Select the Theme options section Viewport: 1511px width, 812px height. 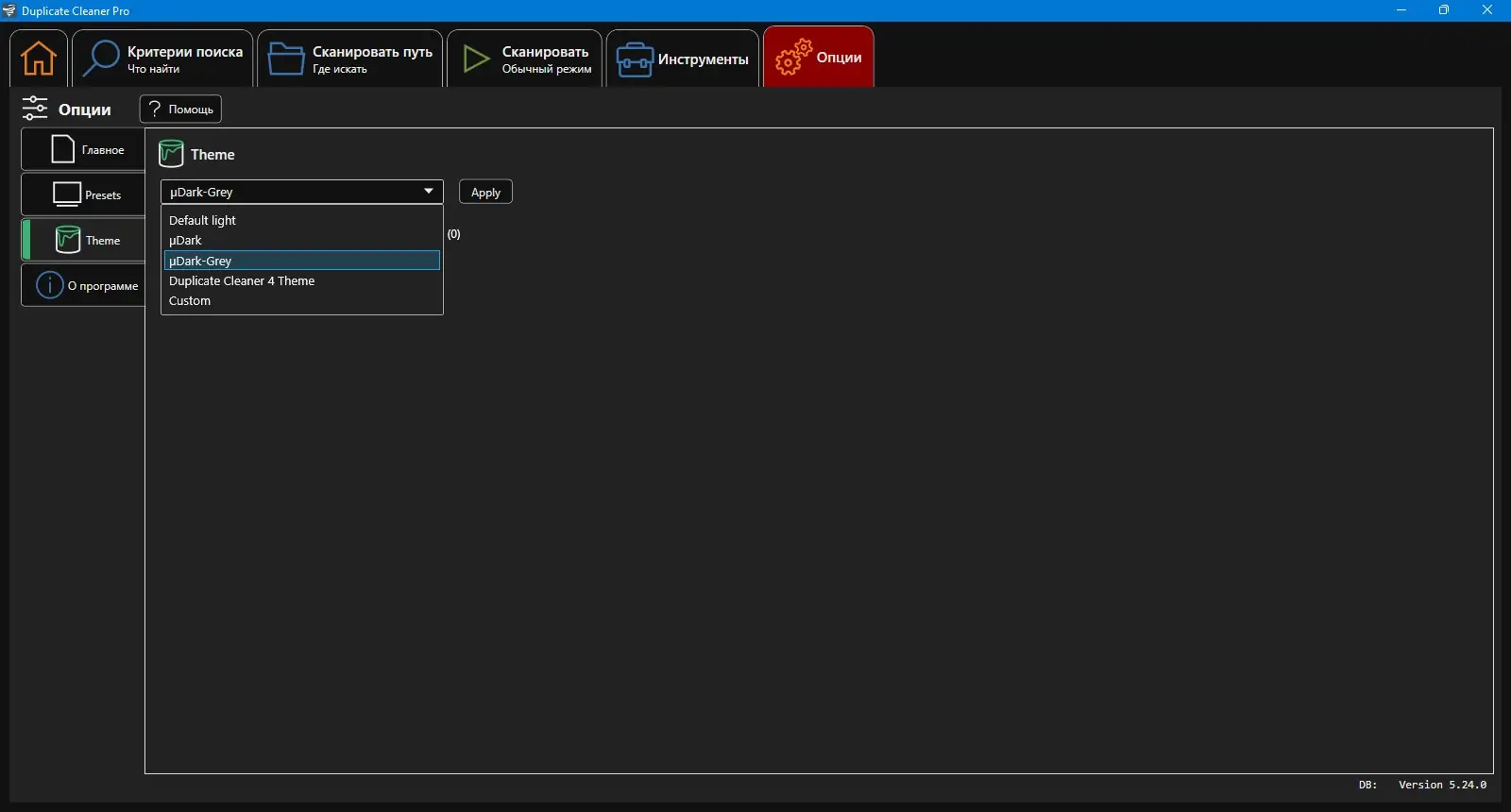tap(83, 240)
